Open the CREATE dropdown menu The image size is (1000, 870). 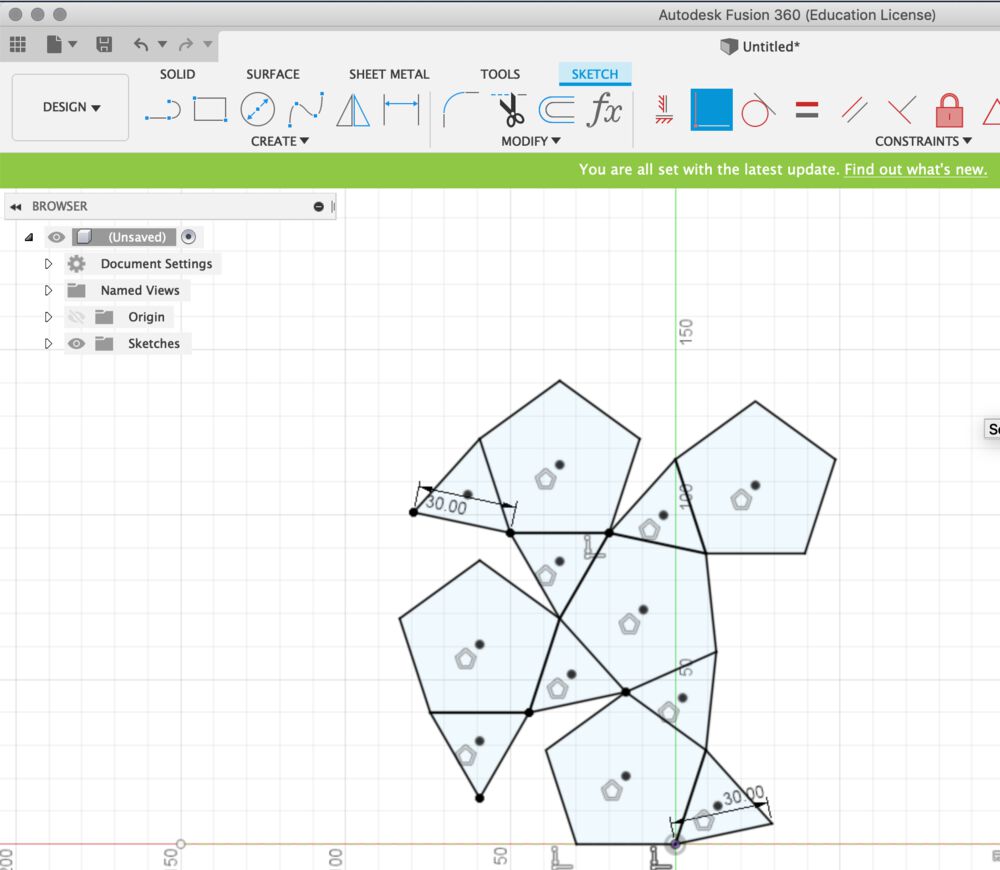[x=279, y=141]
